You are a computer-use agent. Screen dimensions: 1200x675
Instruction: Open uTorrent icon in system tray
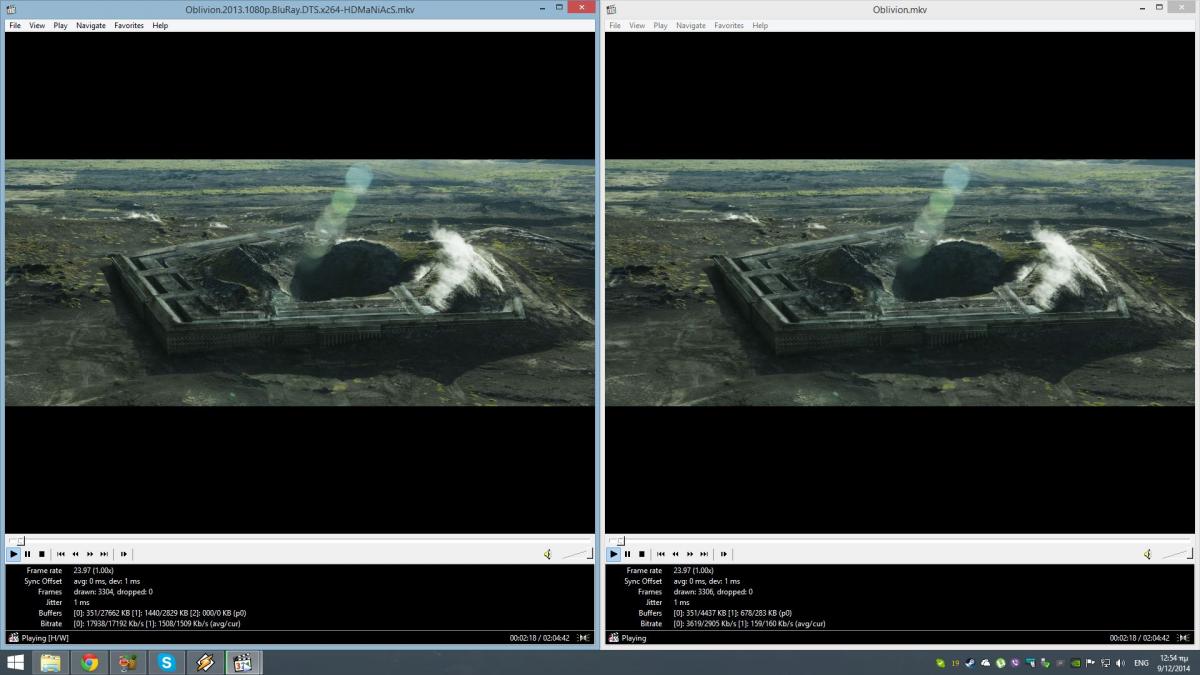point(1001,663)
